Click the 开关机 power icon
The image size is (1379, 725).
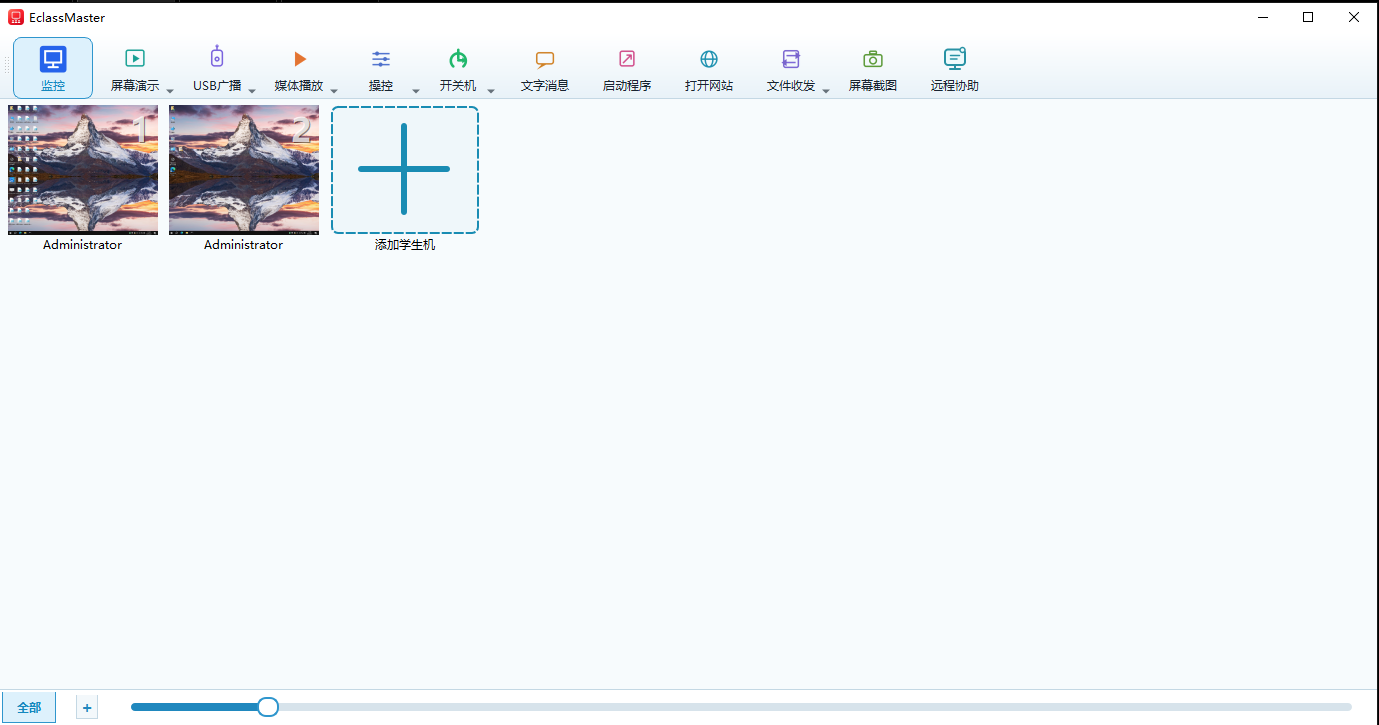point(458,59)
